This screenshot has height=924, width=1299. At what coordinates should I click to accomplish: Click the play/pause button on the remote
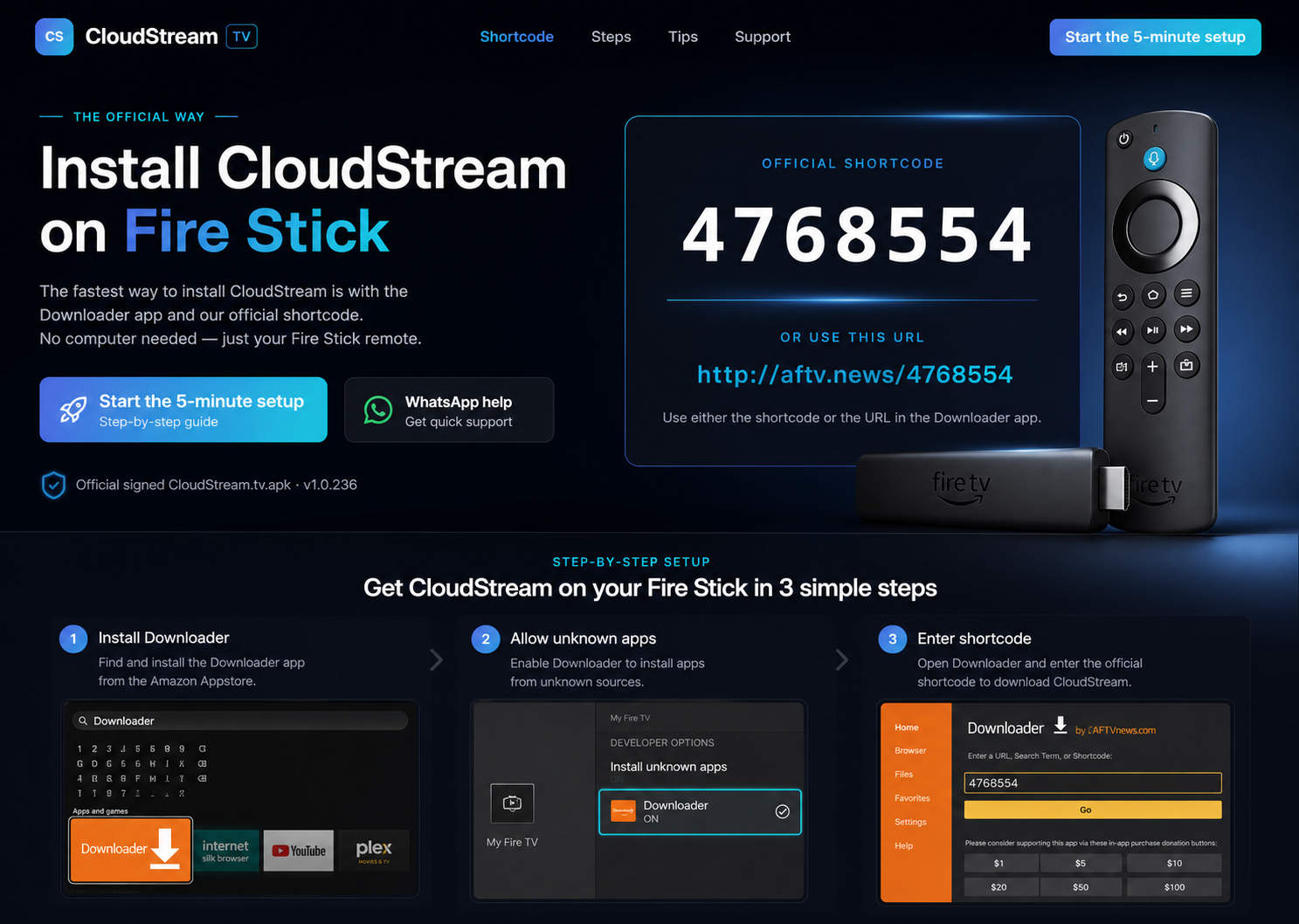tap(1153, 330)
